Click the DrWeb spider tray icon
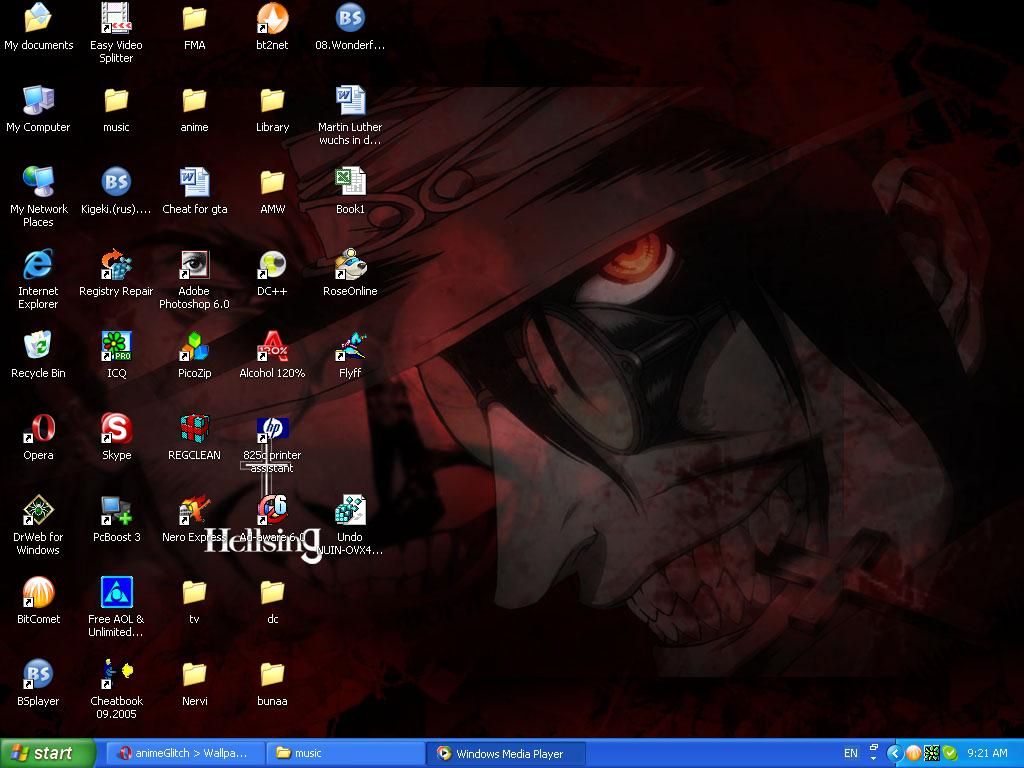Viewport: 1024px width, 768px height. click(931, 754)
